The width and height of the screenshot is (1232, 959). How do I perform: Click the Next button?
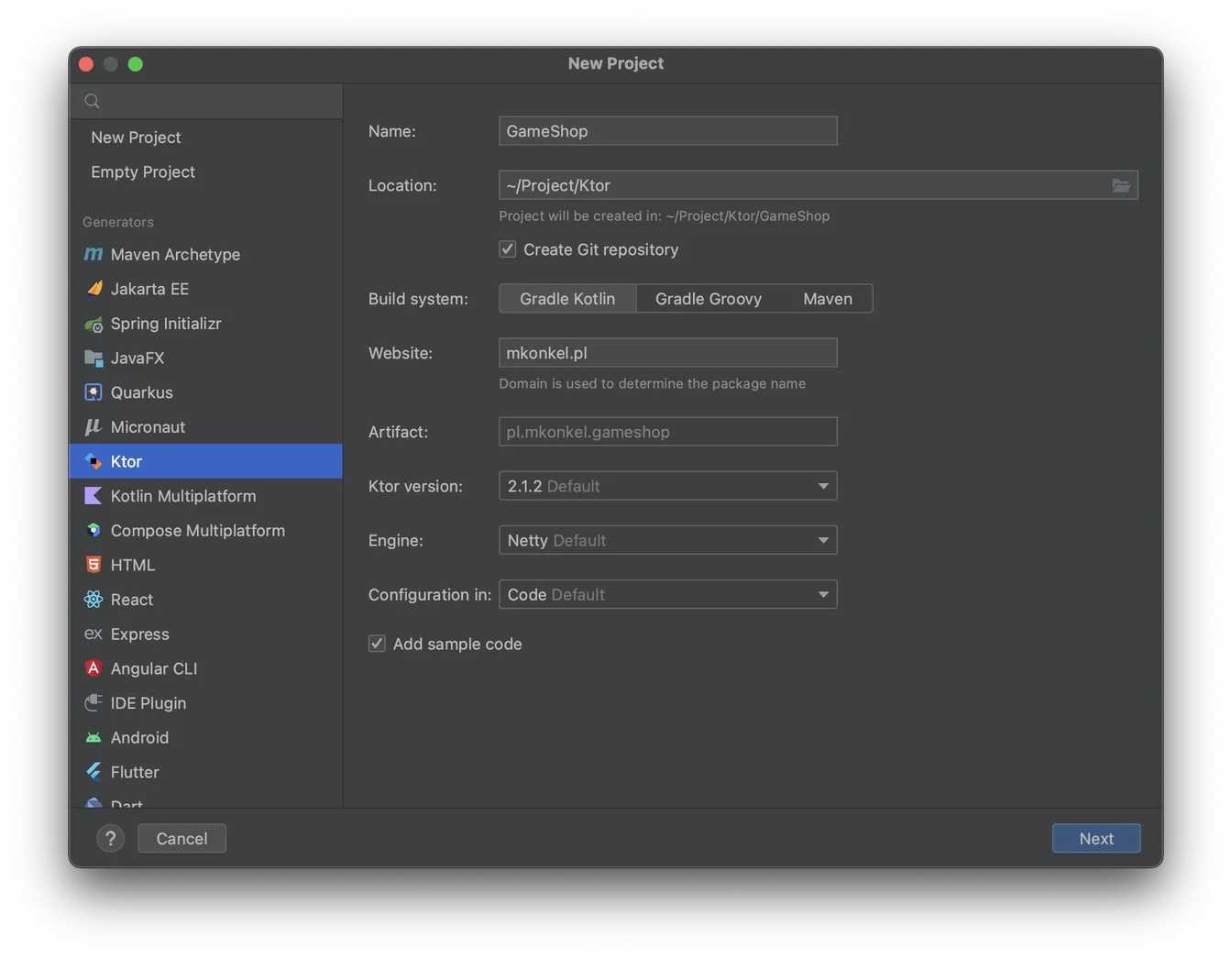pos(1096,838)
